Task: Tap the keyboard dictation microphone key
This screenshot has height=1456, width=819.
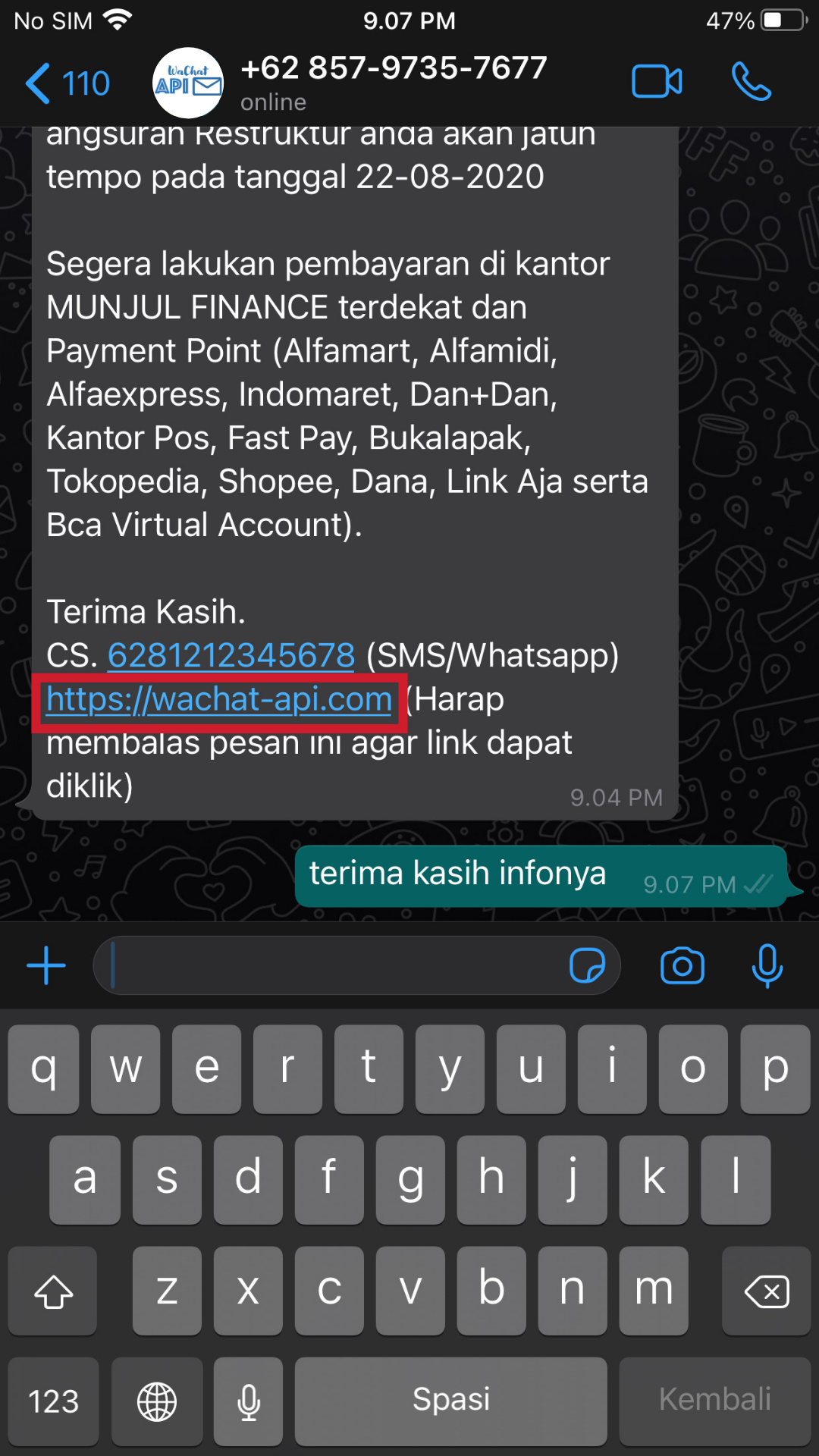Action: pos(248,1401)
